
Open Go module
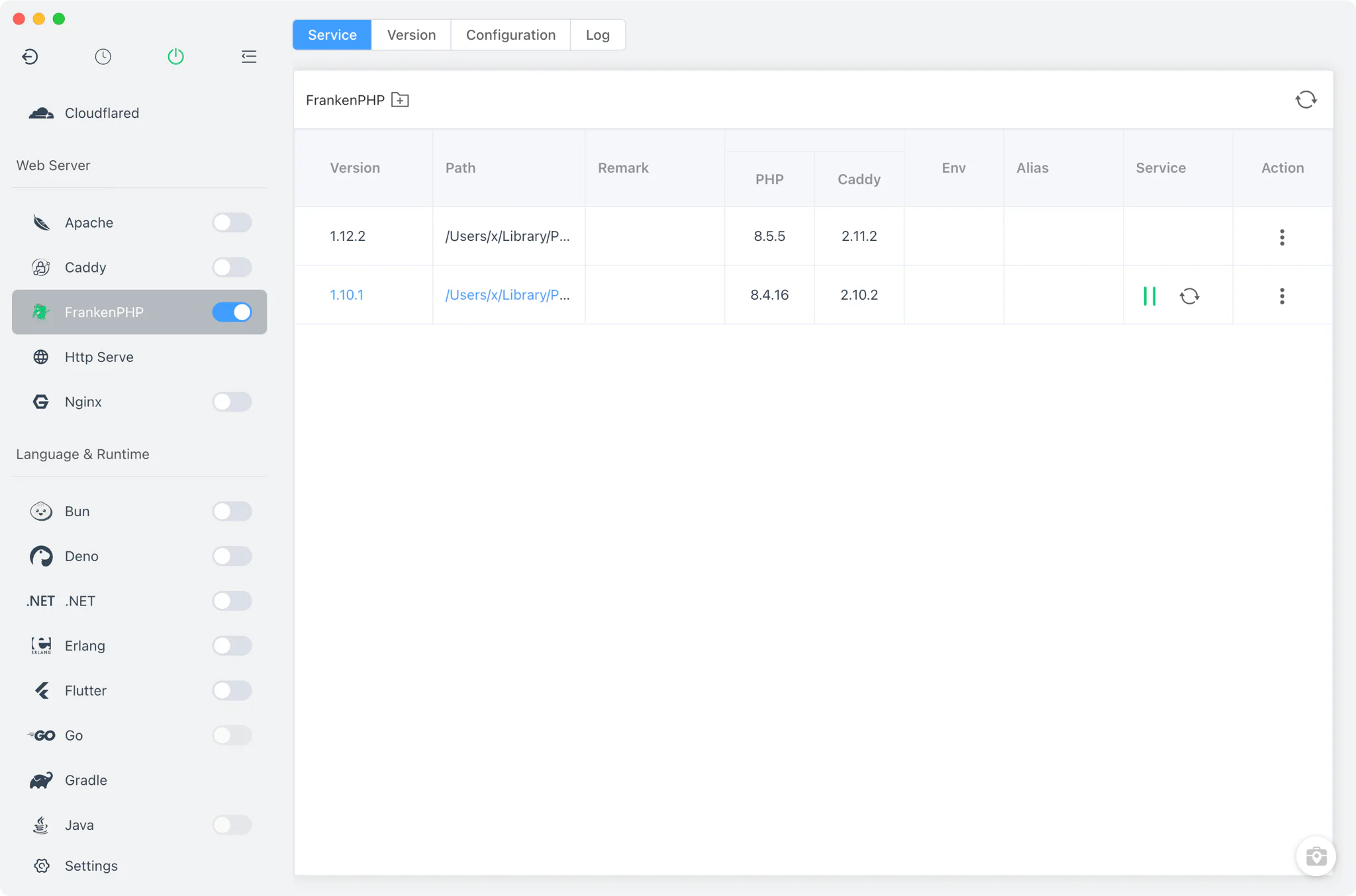[x=139, y=735]
